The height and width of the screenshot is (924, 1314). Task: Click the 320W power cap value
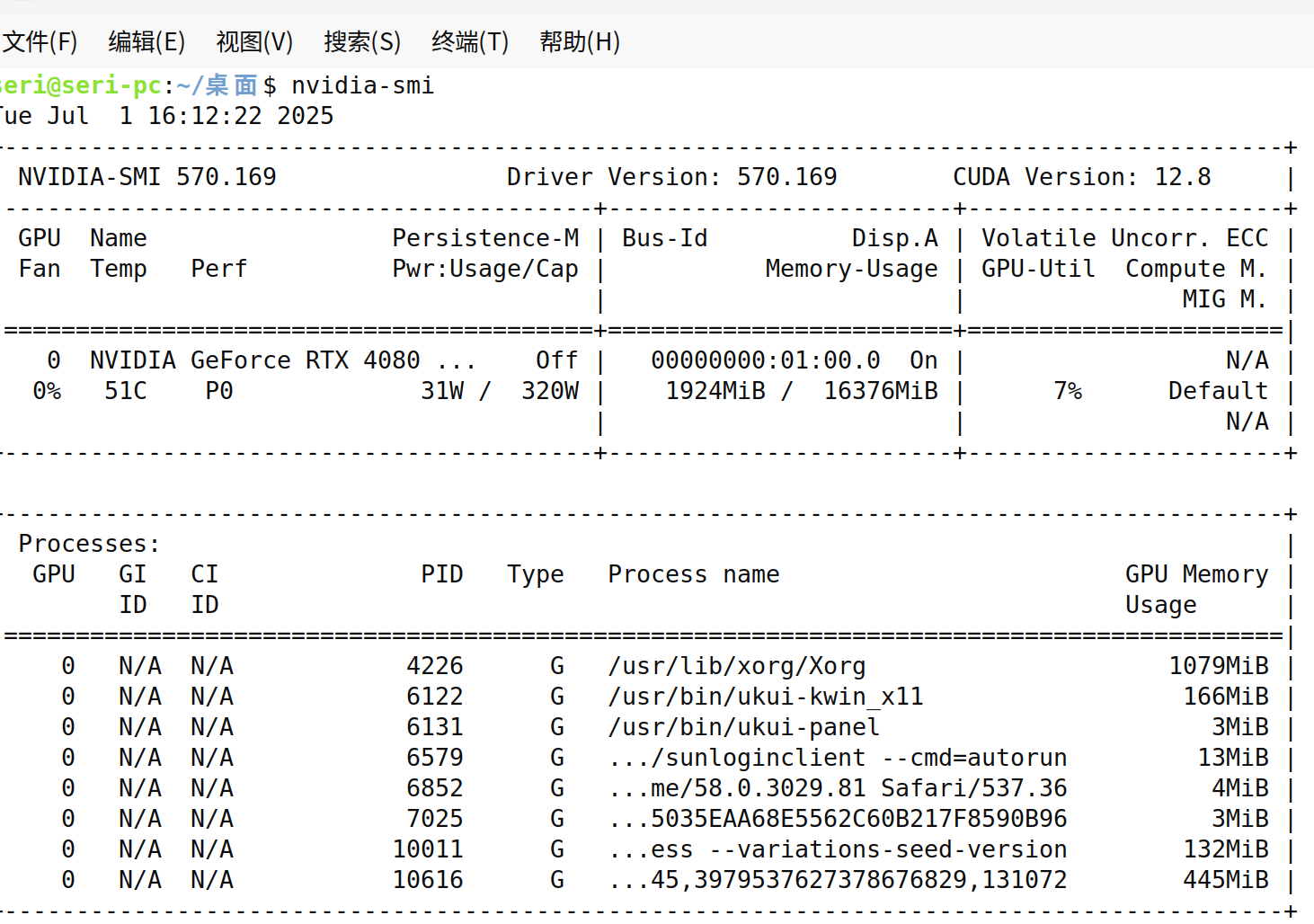550,391
